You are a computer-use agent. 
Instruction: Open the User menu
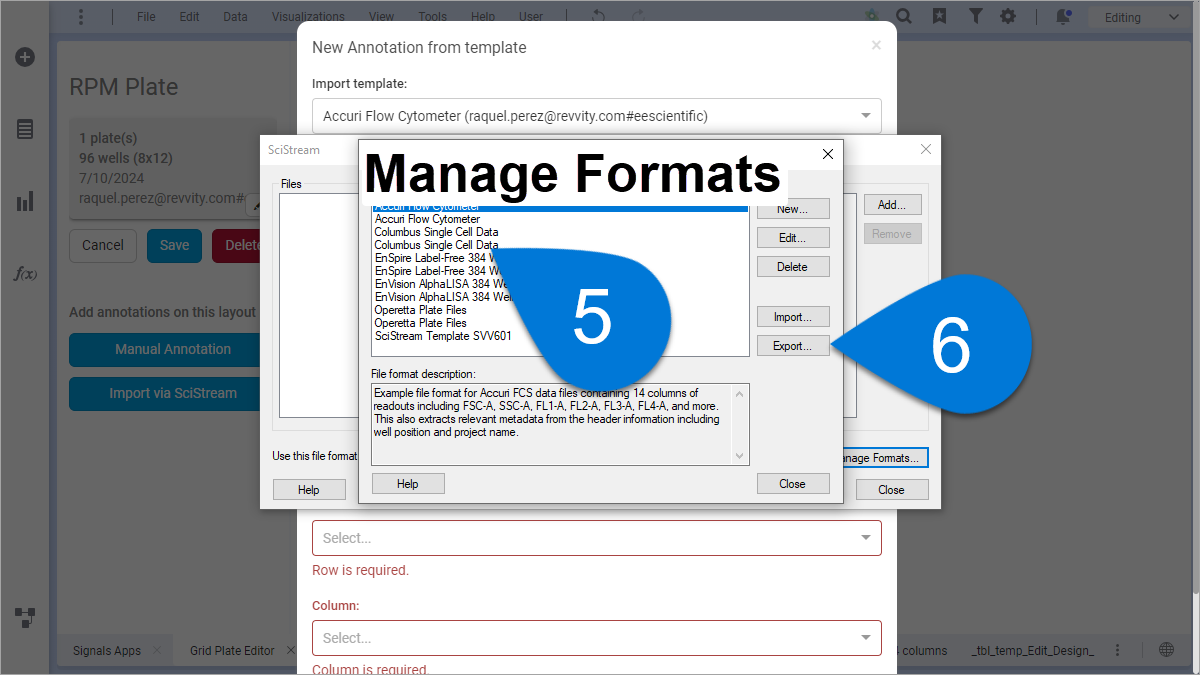pos(531,17)
